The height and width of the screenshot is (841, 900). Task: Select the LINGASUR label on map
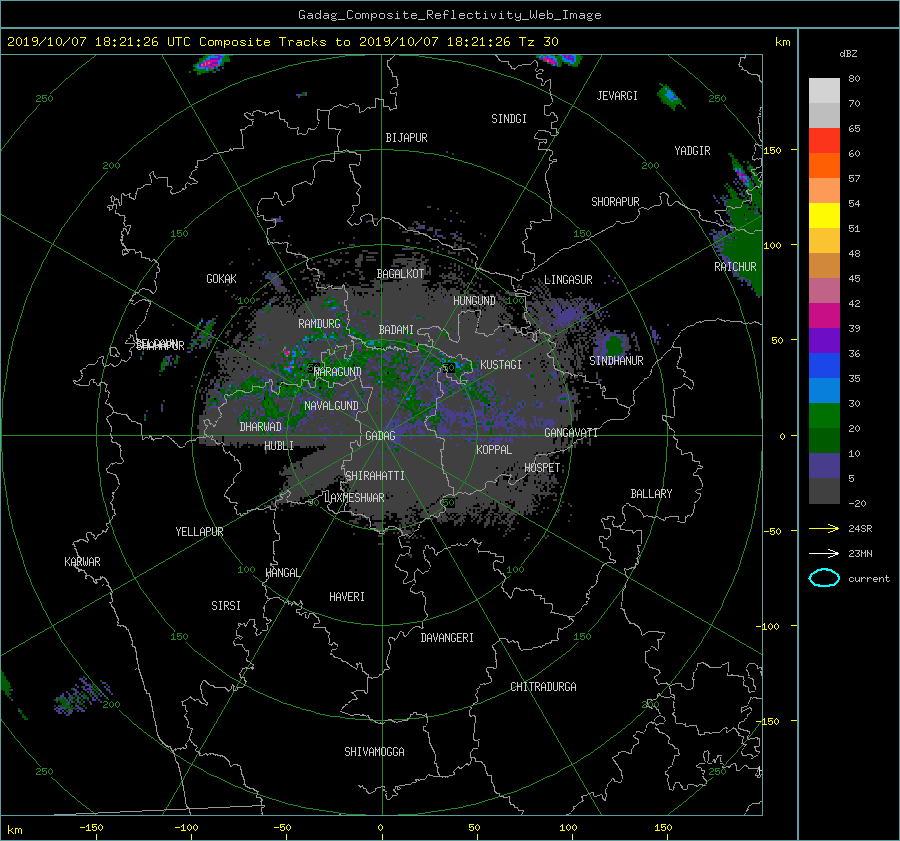(568, 280)
